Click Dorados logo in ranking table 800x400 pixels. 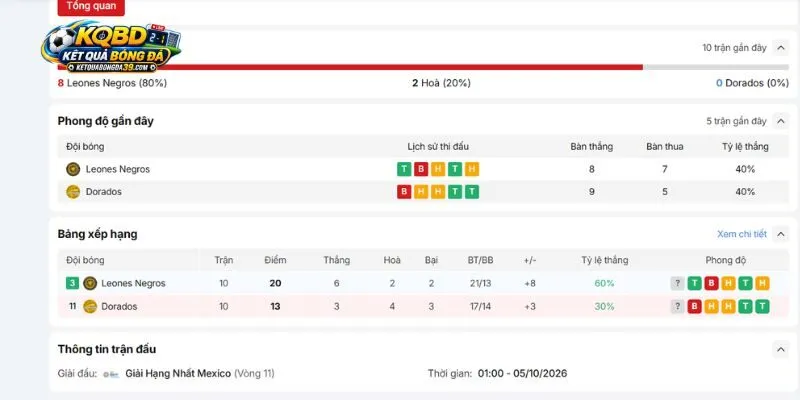coord(90,307)
